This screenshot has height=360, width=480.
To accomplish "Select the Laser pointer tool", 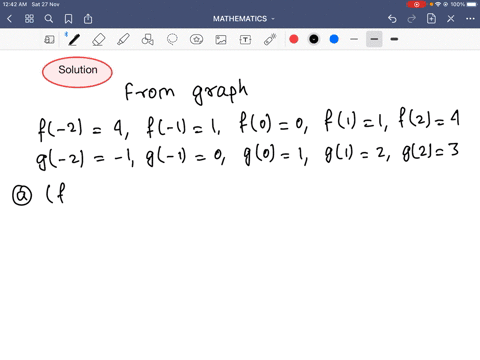I will 270,40.
